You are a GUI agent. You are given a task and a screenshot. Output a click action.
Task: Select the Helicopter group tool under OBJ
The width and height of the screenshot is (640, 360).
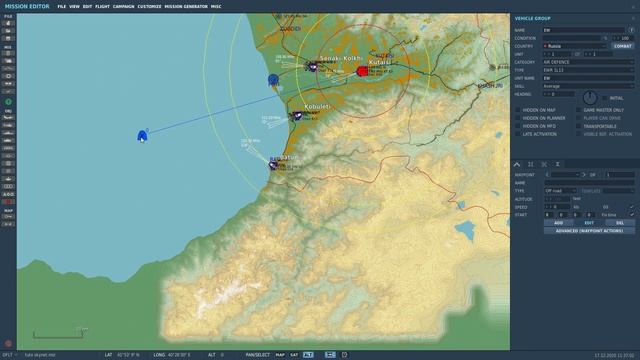(8, 125)
